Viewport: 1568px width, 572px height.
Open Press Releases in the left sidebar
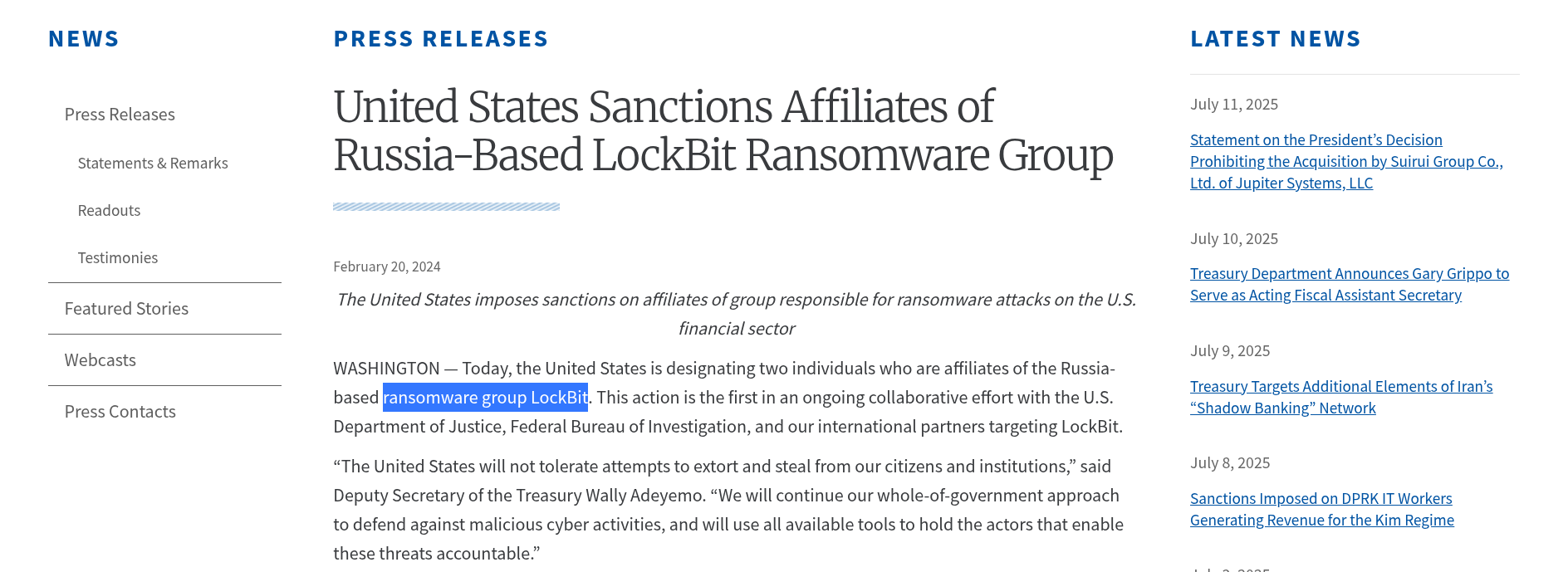click(120, 115)
